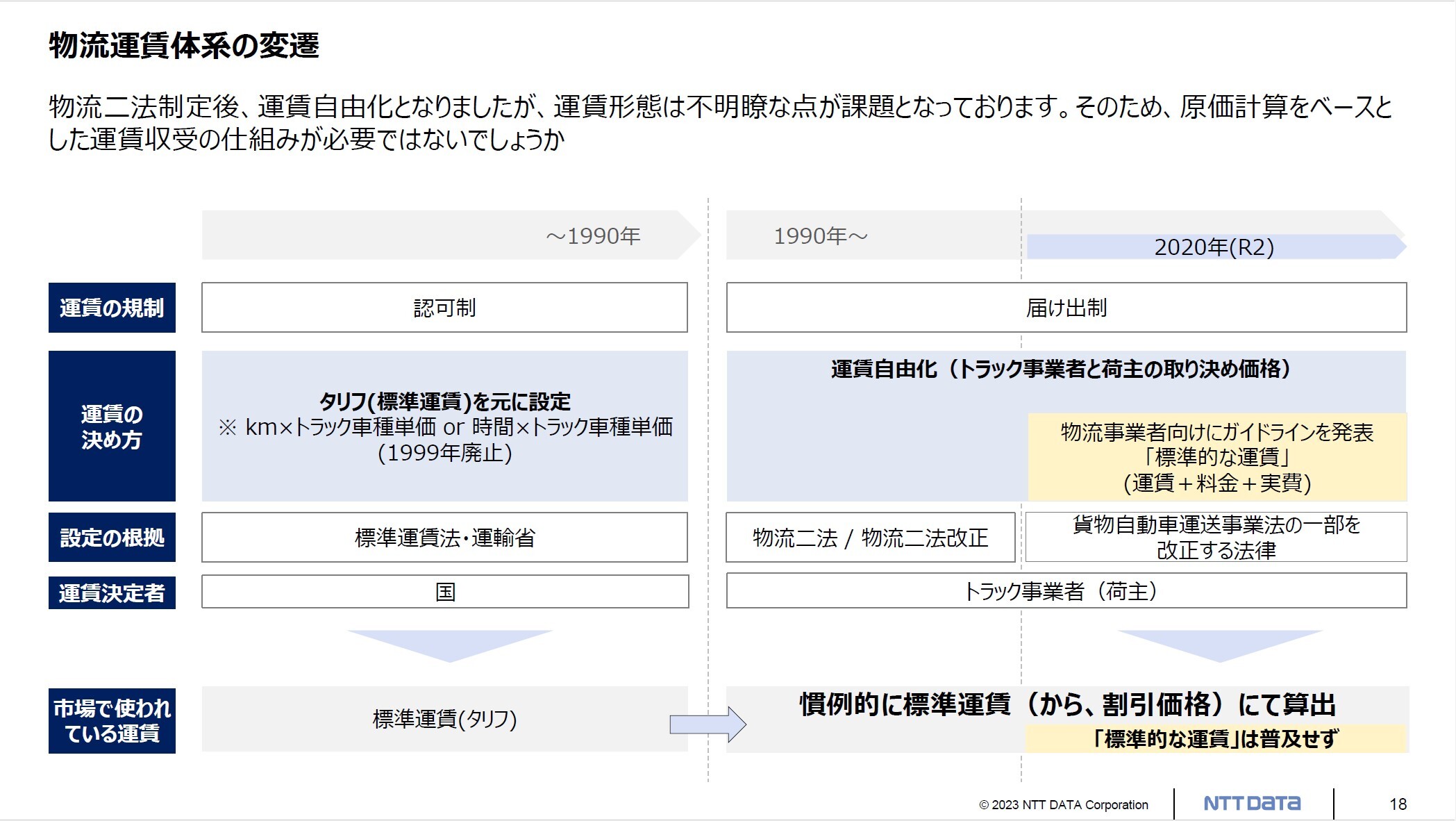Select the 市場で使われている運賃 header

(112, 720)
